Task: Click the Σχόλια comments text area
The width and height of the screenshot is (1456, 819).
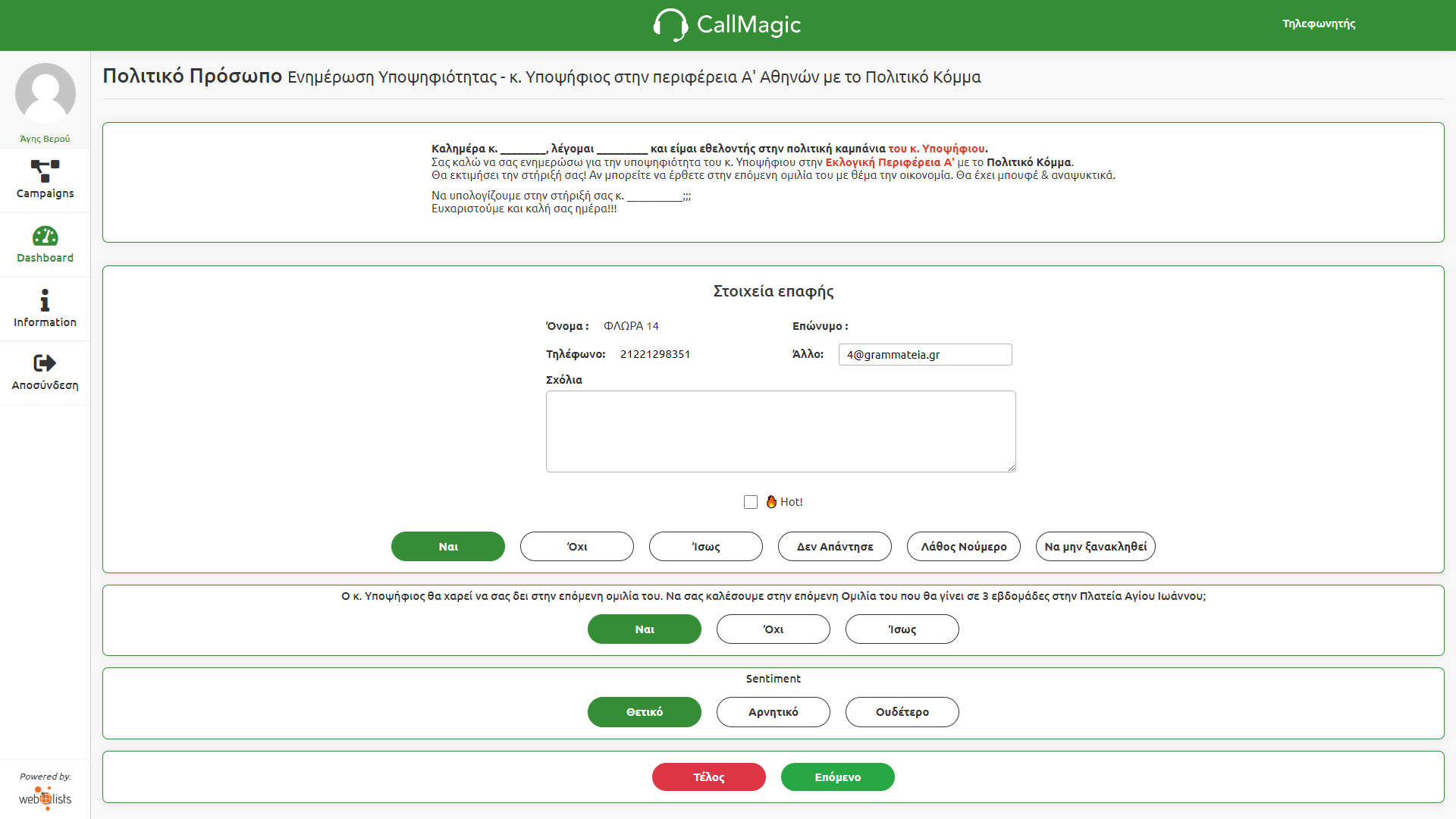Action: (780, 431)
